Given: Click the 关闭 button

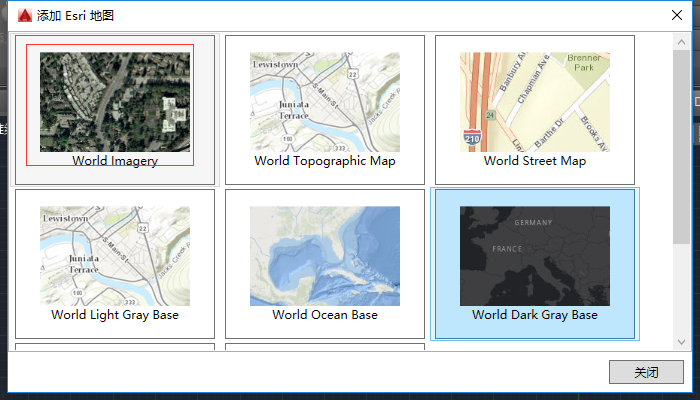Looking at the screenshot, I should (646, 372).
